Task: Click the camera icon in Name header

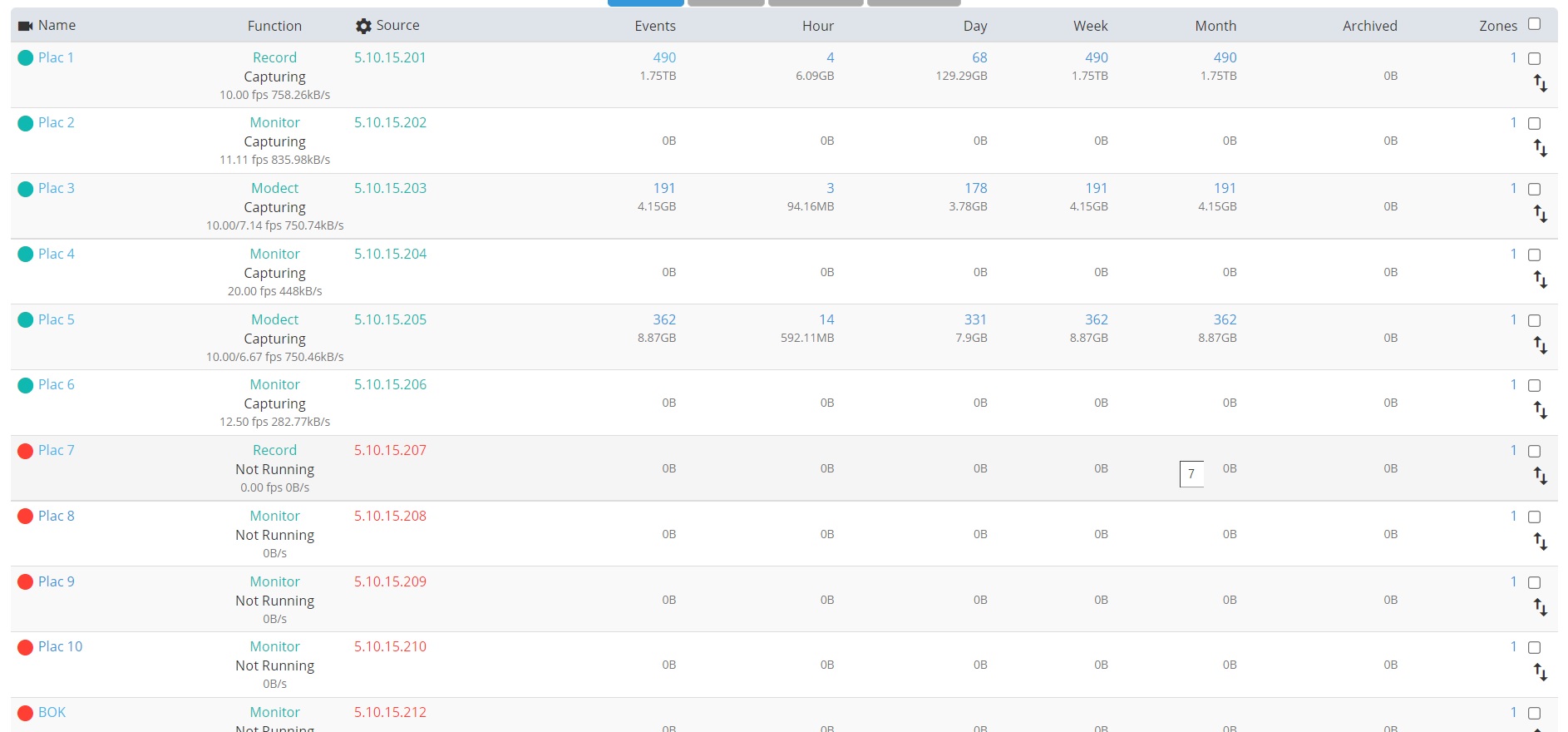Action: pyautogui.click(x=25, y=27)
